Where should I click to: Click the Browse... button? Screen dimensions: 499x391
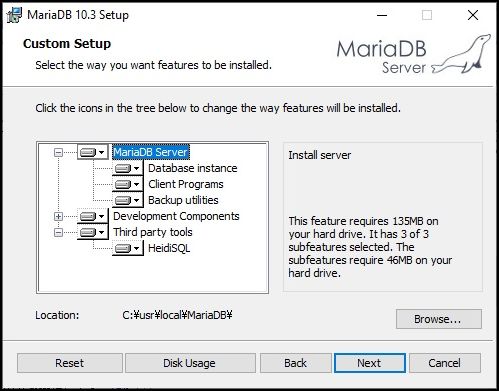439,319
